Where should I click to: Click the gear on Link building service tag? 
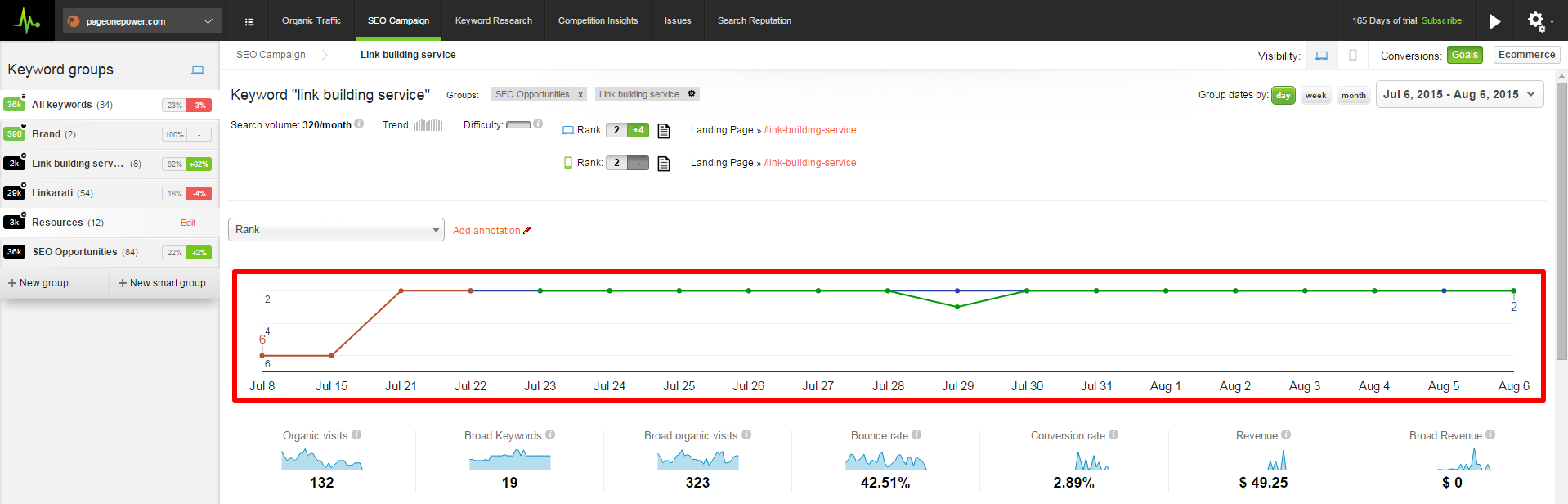point(692,94)
